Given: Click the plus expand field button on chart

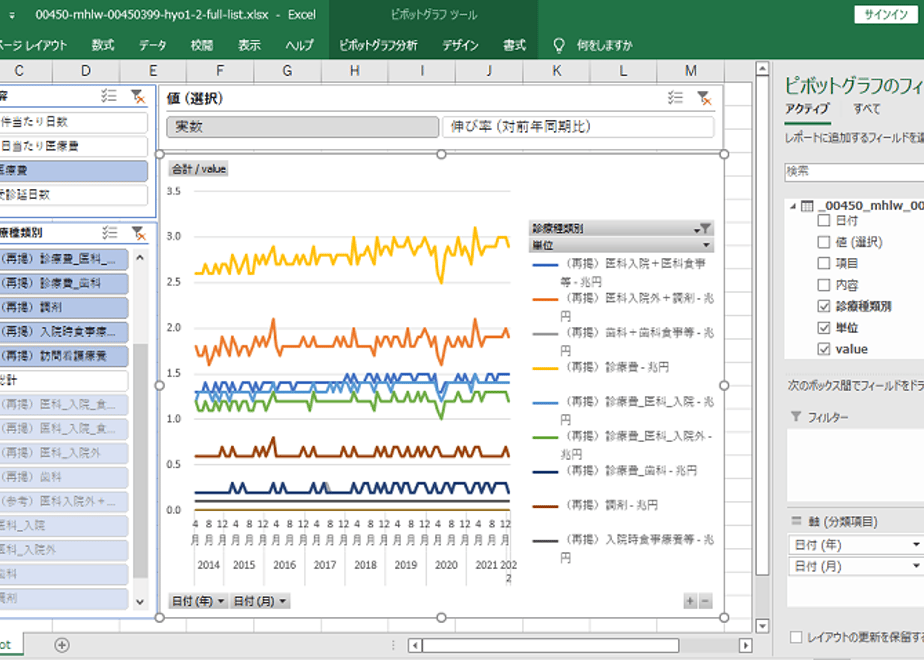Looking at the screenshot, I should 690,601.
